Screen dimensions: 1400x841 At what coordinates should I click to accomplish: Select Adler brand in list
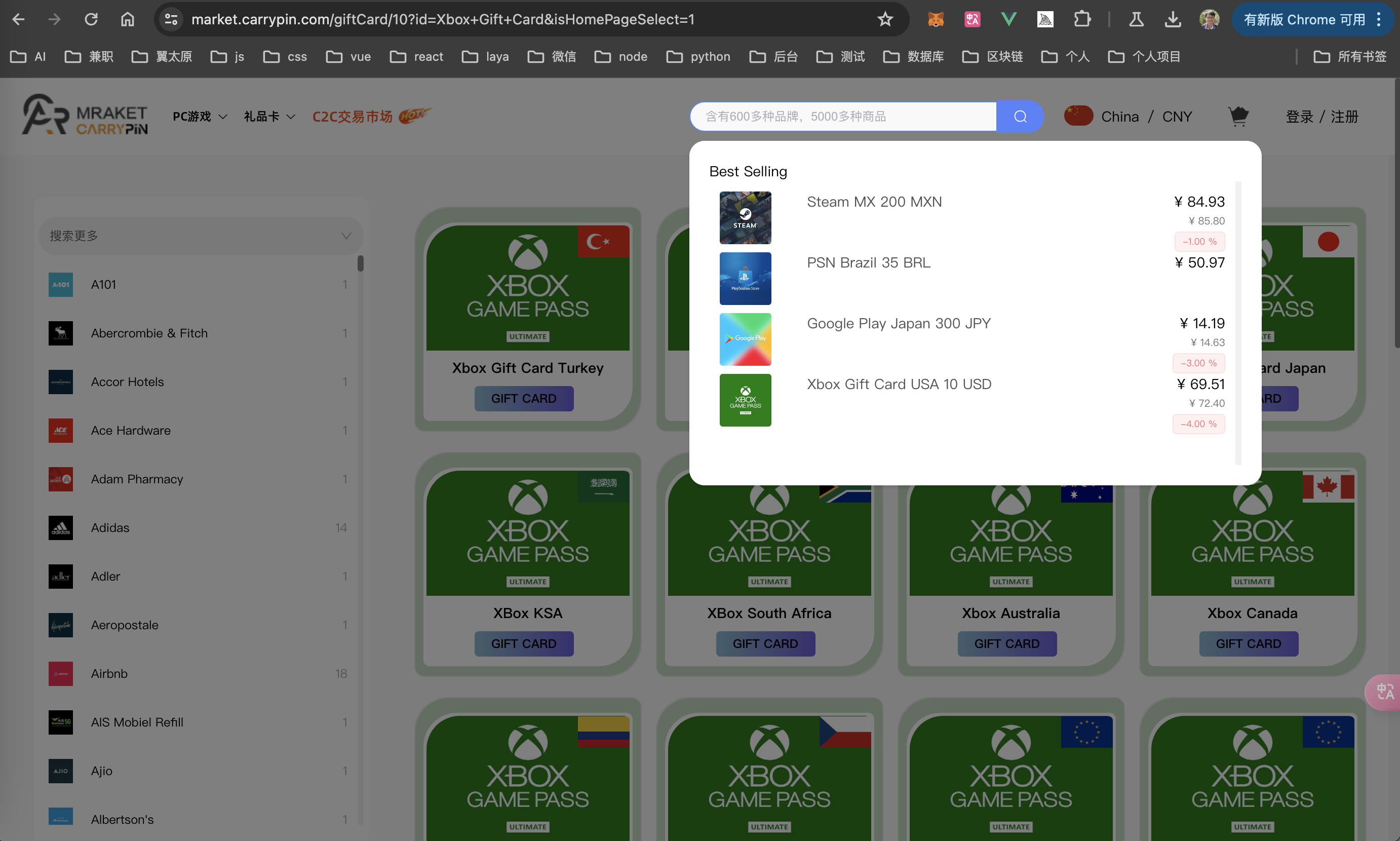(198, 577)
